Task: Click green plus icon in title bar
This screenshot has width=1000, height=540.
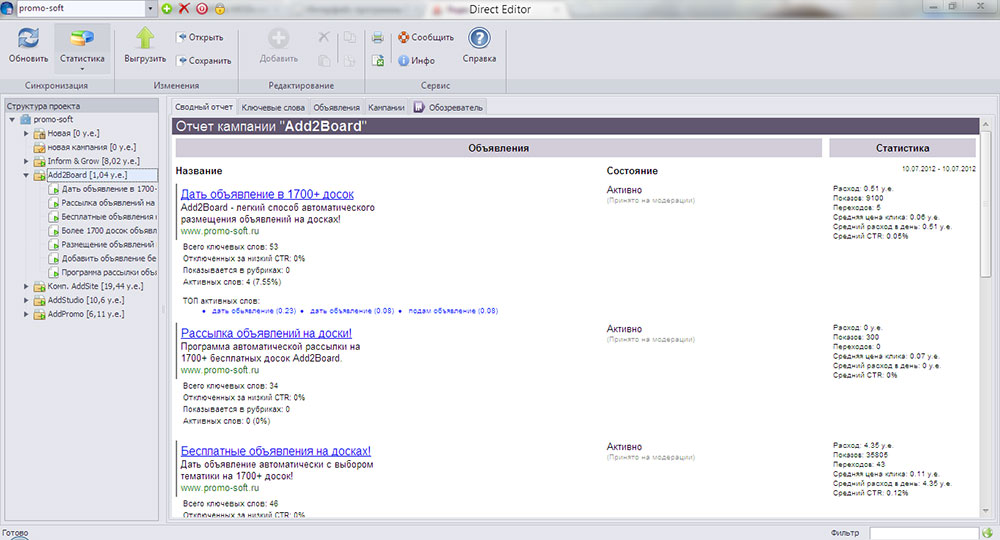Action: click(166, 8)
